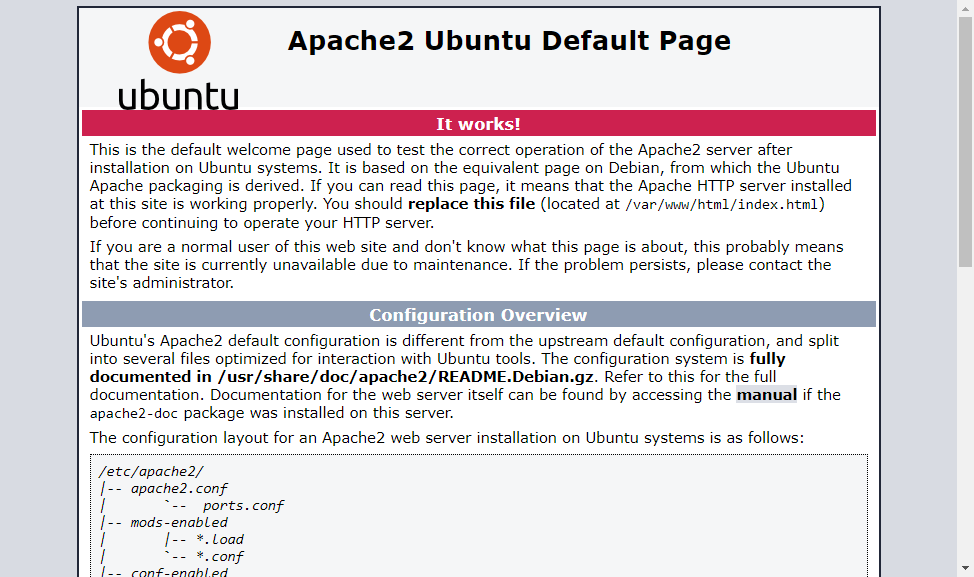Click the vertical scrollbar thumb
Screen dimensions: 974x577
[965, 142]
